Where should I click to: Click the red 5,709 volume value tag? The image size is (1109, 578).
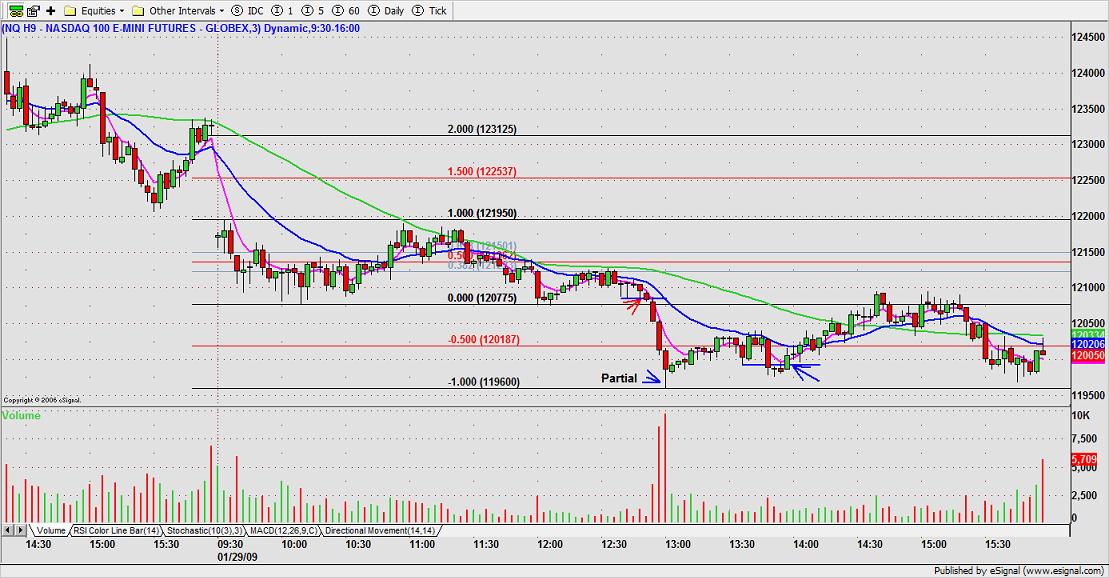(x=1084, y=460)
